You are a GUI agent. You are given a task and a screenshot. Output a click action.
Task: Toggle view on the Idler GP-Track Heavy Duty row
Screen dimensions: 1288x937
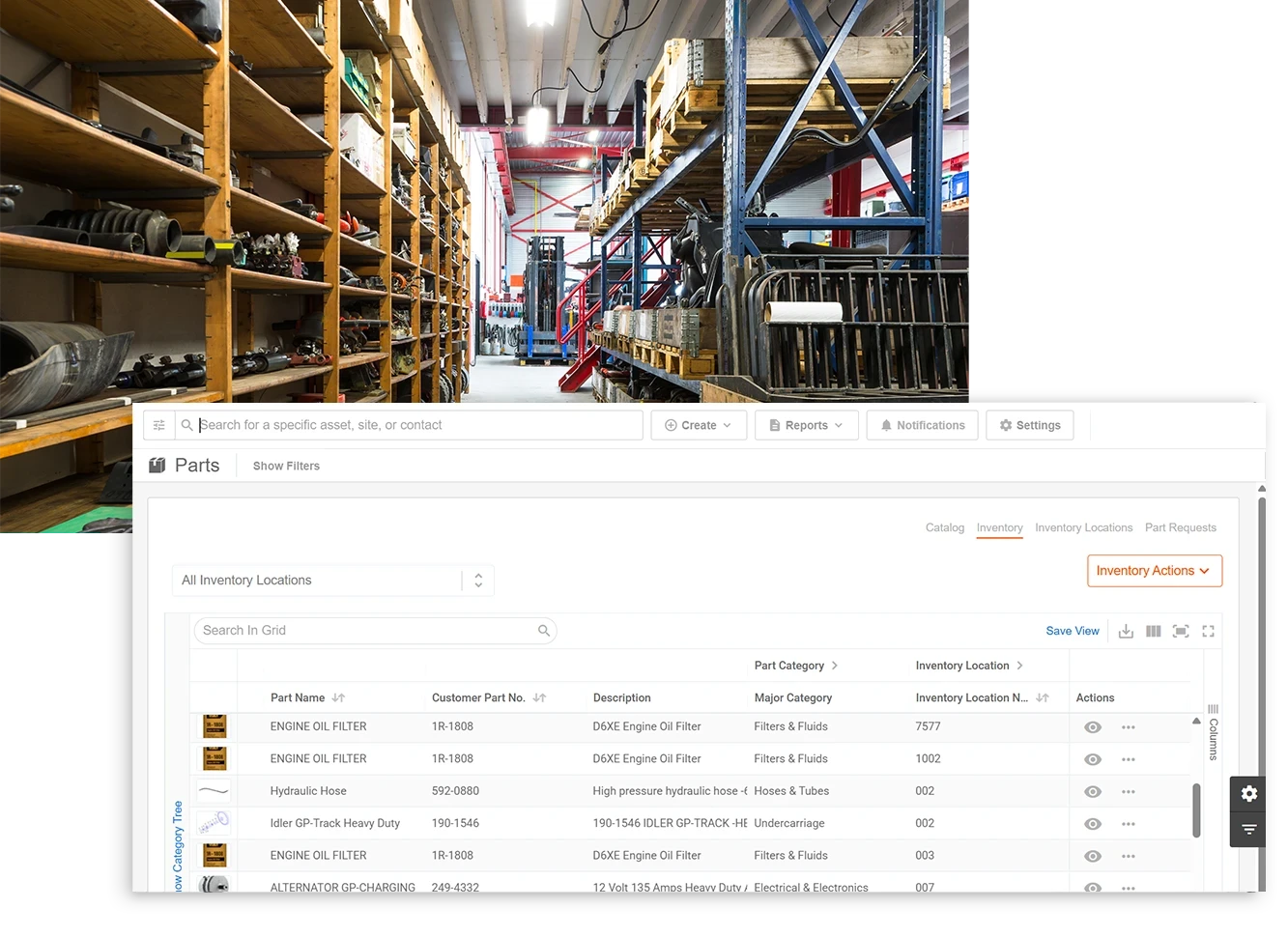[1093, 823]
